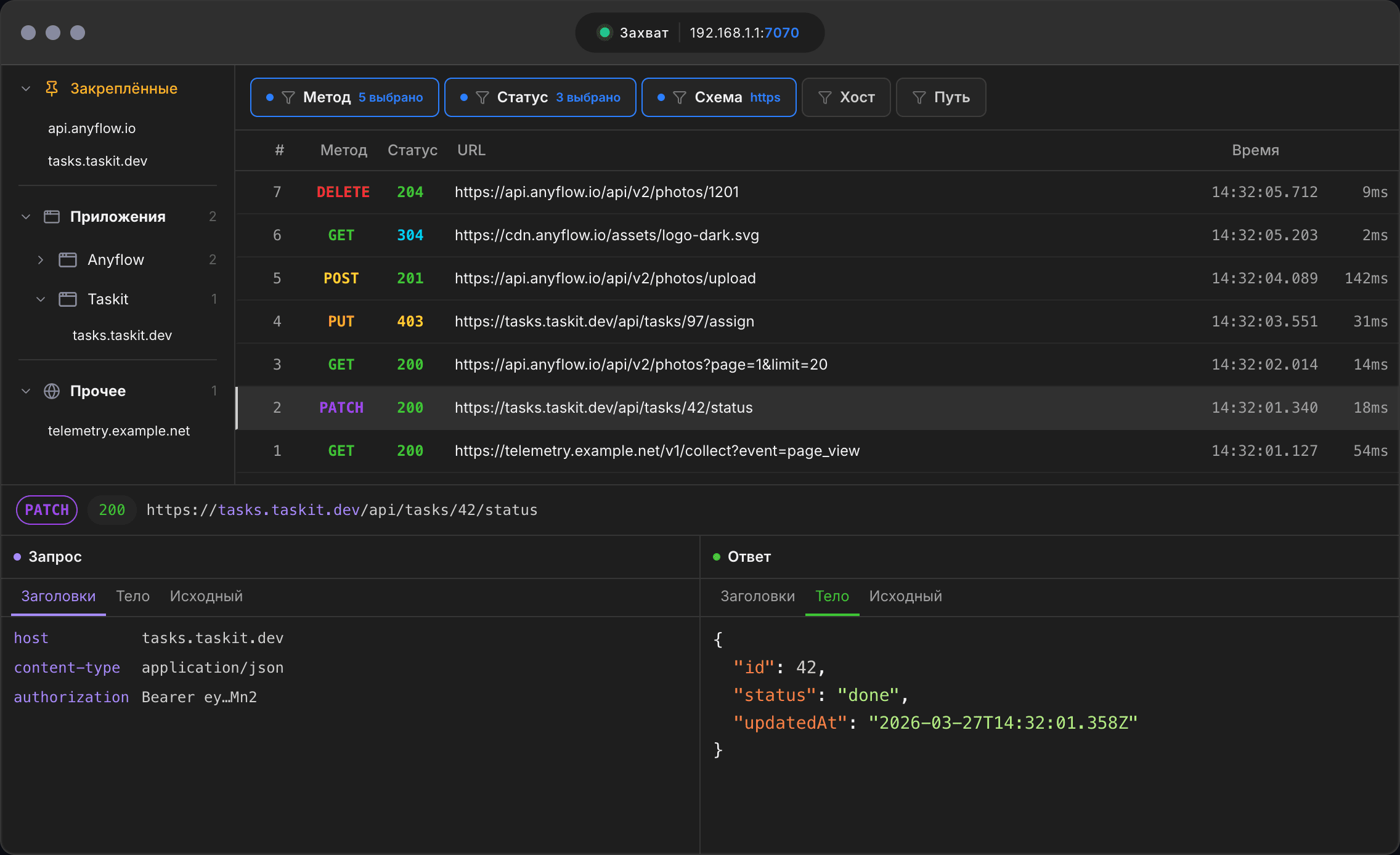Viewport: 1400px width, 855px height.
Task: Open the Путь filter
Action: [x=941, y=97]
